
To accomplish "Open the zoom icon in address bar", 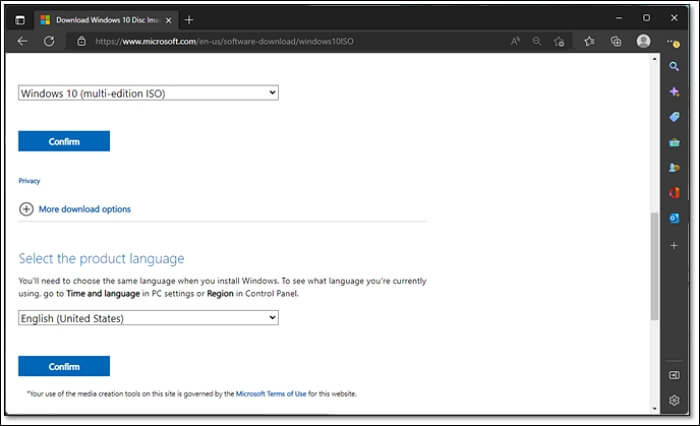I will pos(537,42).
